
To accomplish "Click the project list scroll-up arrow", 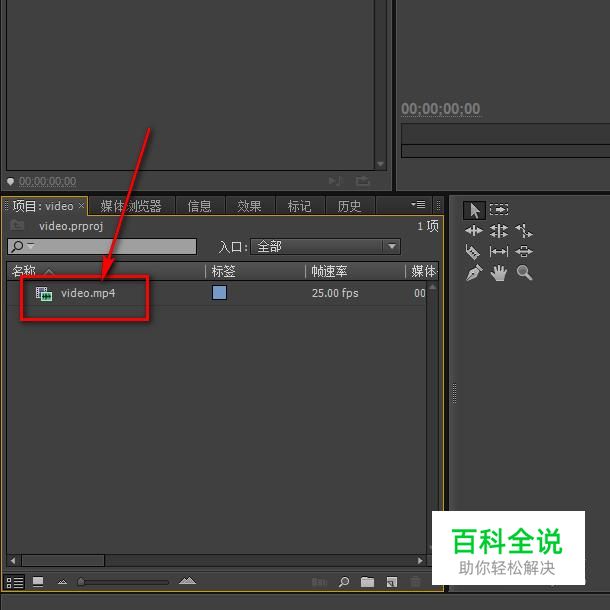I will pos(433,287).
